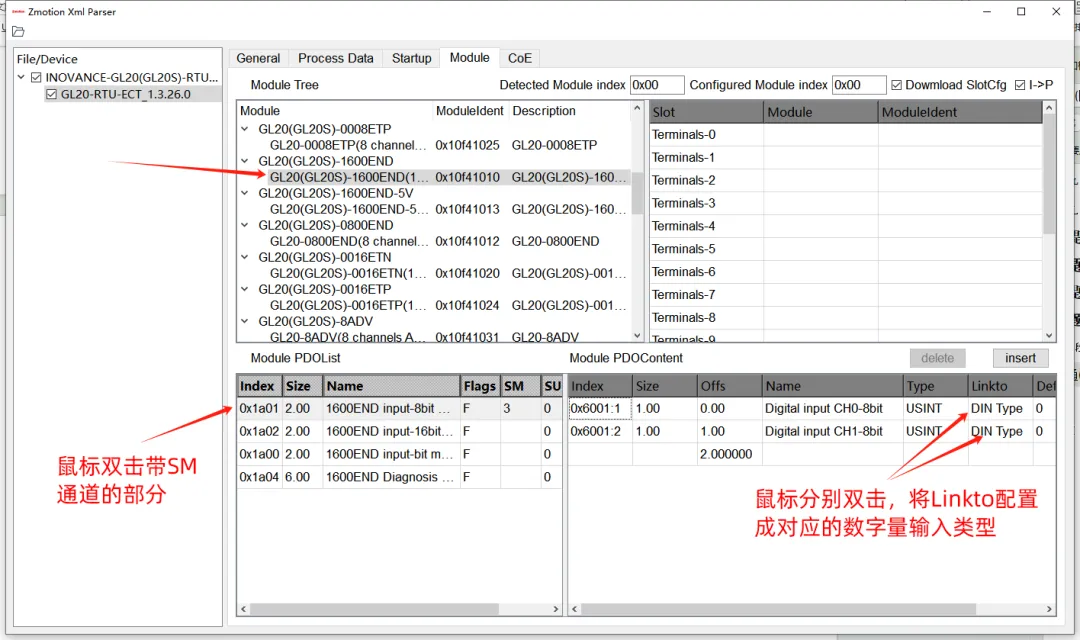This screenshot has height=640, width=1080.
Task: Collapse the INOVANCE-GL20(GL20S)-RTU tree node
Action: [21, 77]
